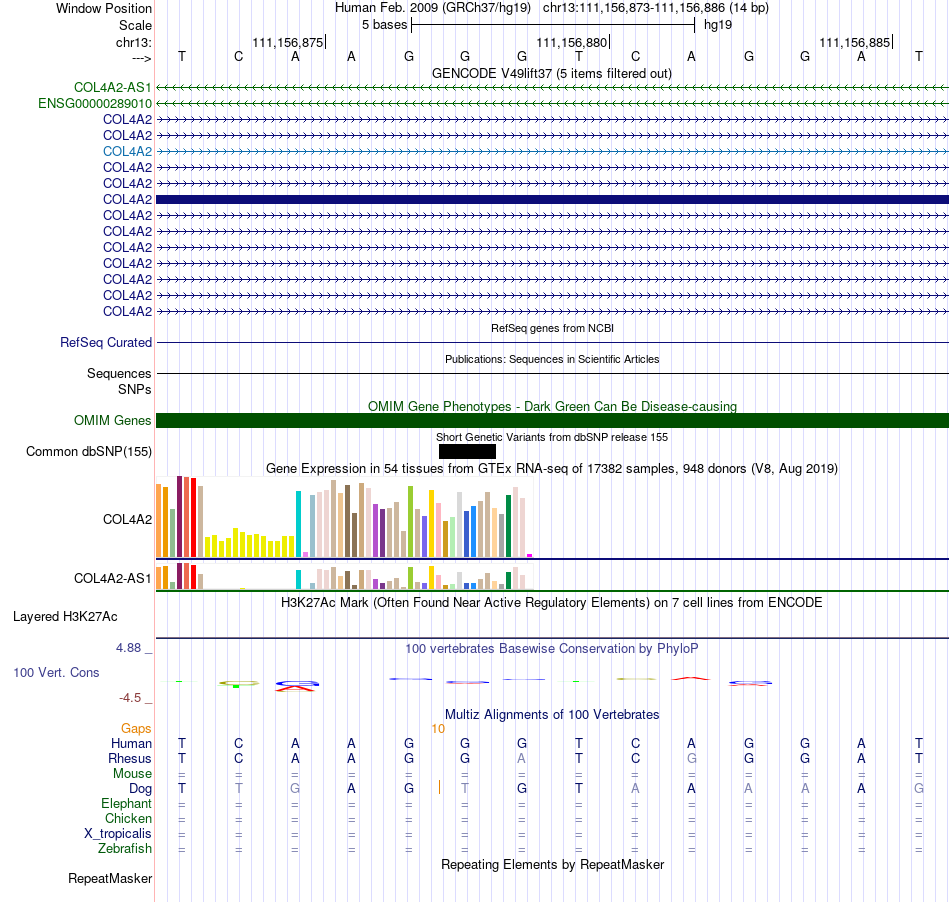Click the thick COL4A2 exon block

[552, 199]
